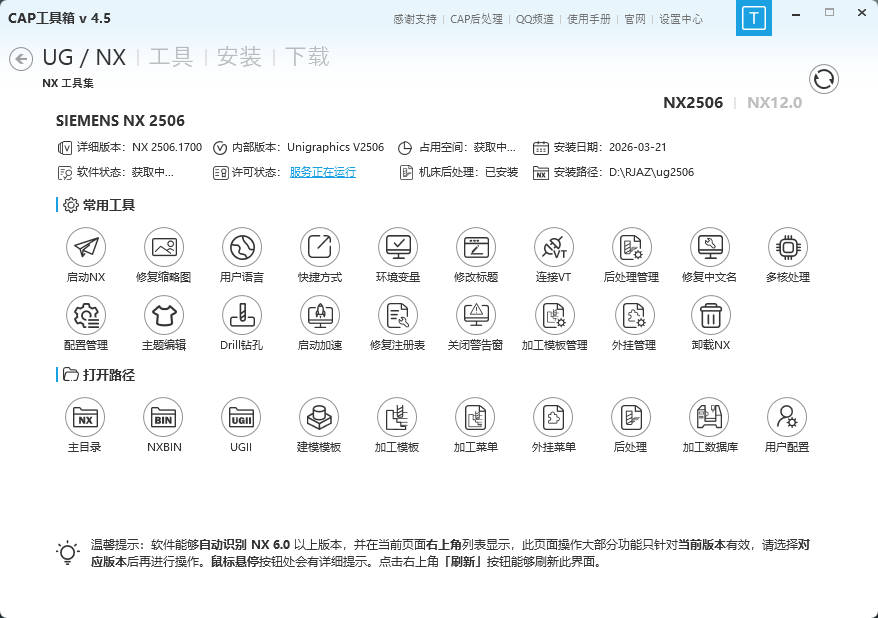Click the 服务正在运行 license status link
Viewport: 878px width, 618px height.
(323, 172)
